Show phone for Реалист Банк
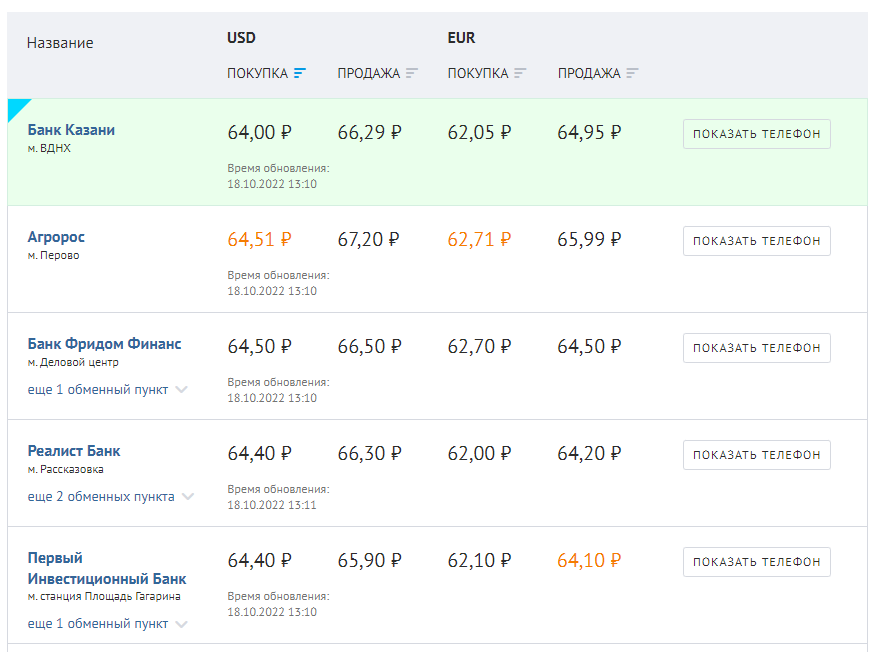Viewport: 873px width, 652px height. (x=757, y=455)
